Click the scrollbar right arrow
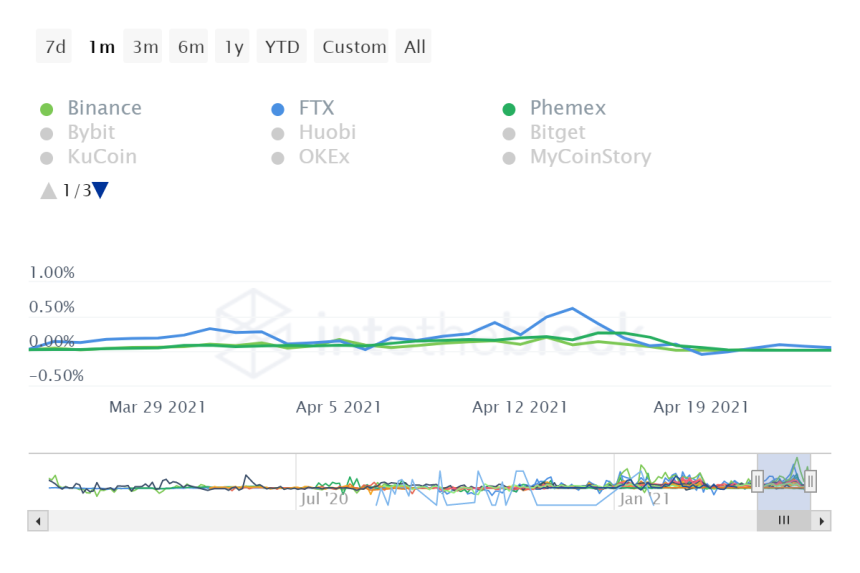Viewport: 860px width, 573px height. [x=821, y=521]
